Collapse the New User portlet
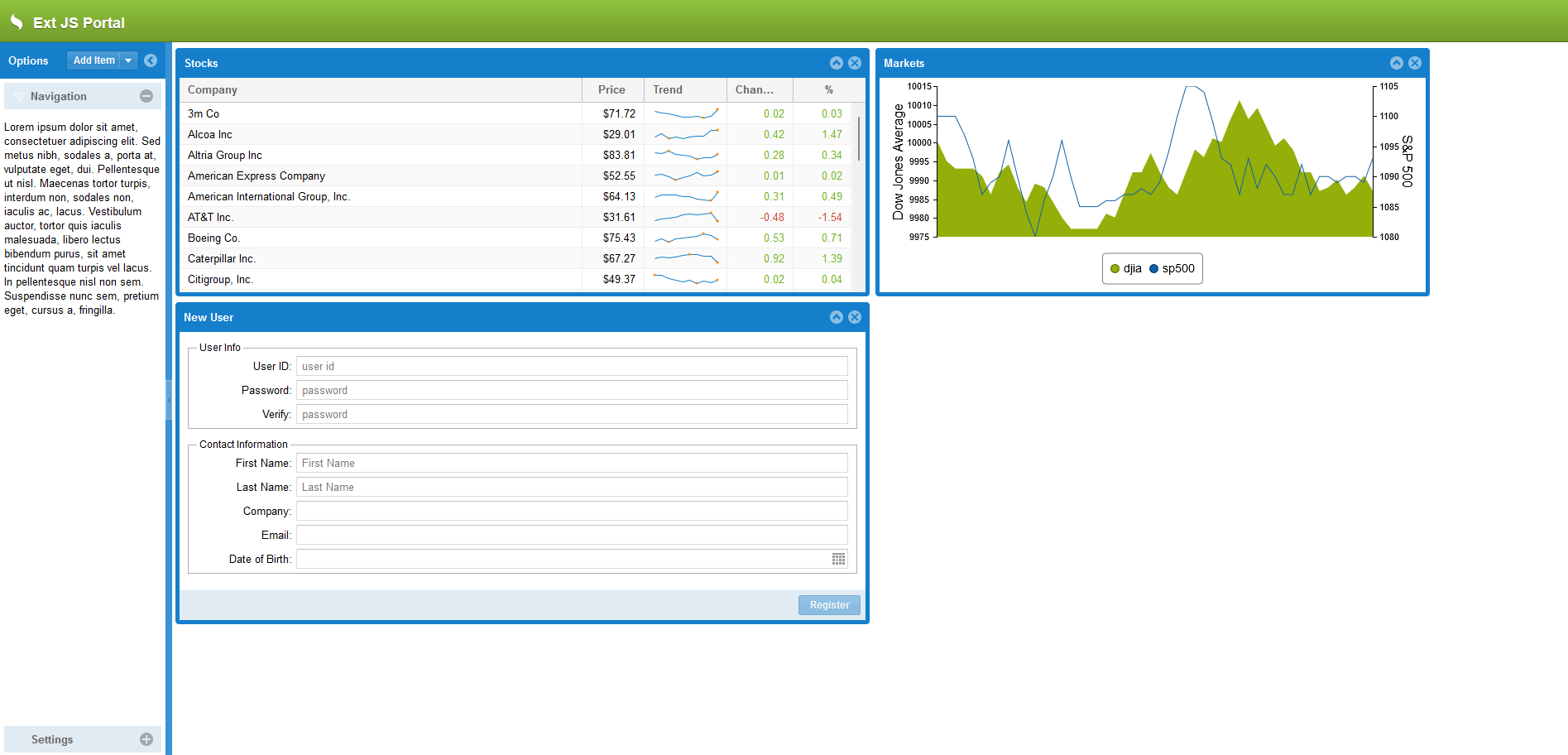1568x755 pixels. 837,317
